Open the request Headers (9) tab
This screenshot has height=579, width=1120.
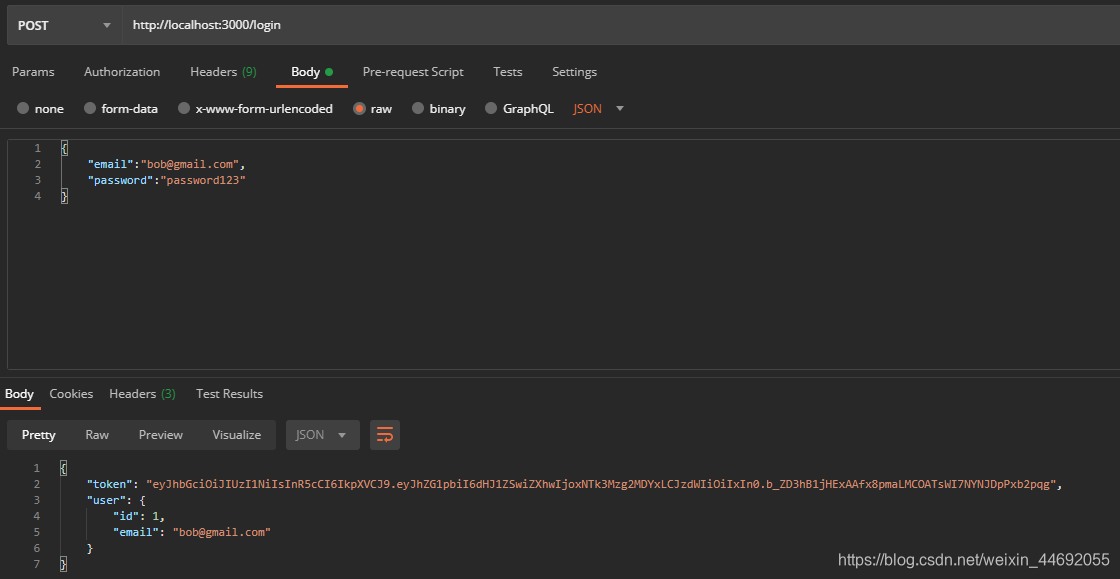223,71
